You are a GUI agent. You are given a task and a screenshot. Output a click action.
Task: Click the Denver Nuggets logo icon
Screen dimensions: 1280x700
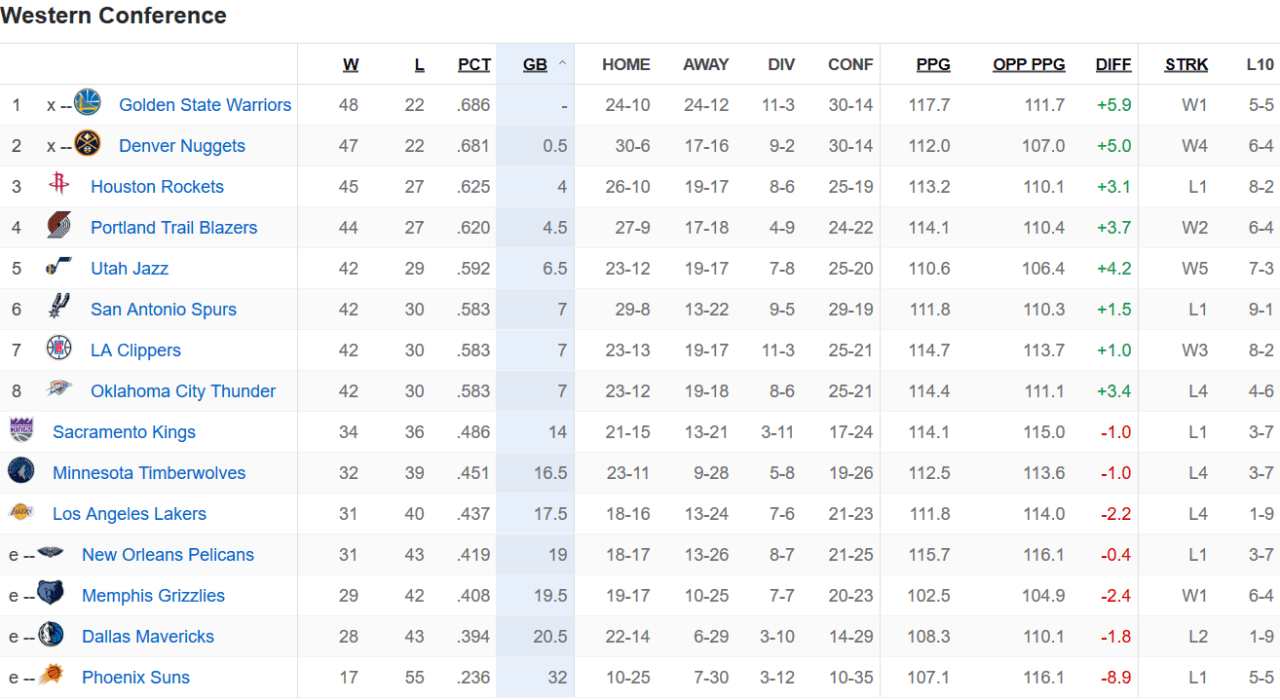tap(88, 144)
